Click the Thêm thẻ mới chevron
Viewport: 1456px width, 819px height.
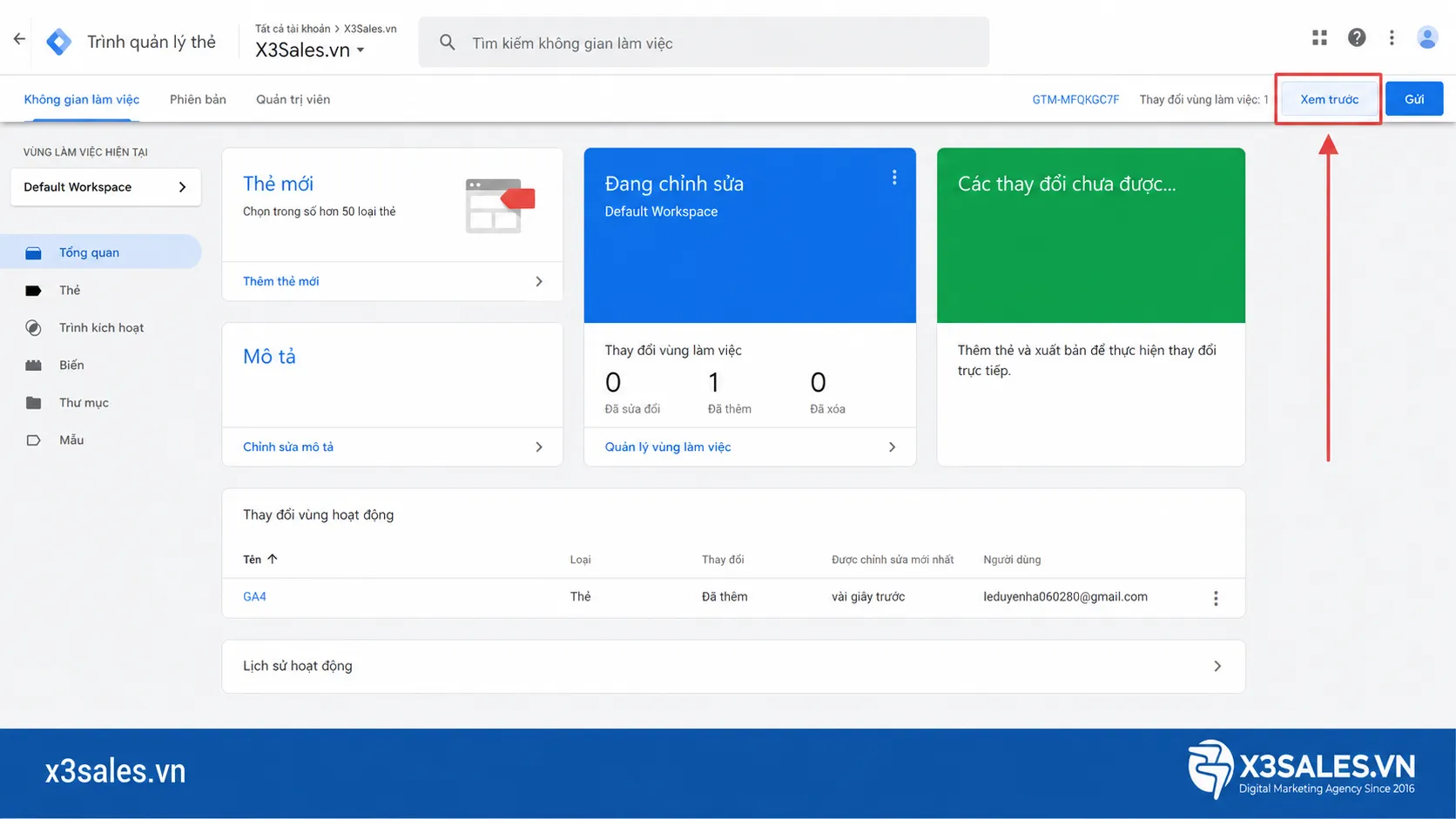click(x=539, y=281)
